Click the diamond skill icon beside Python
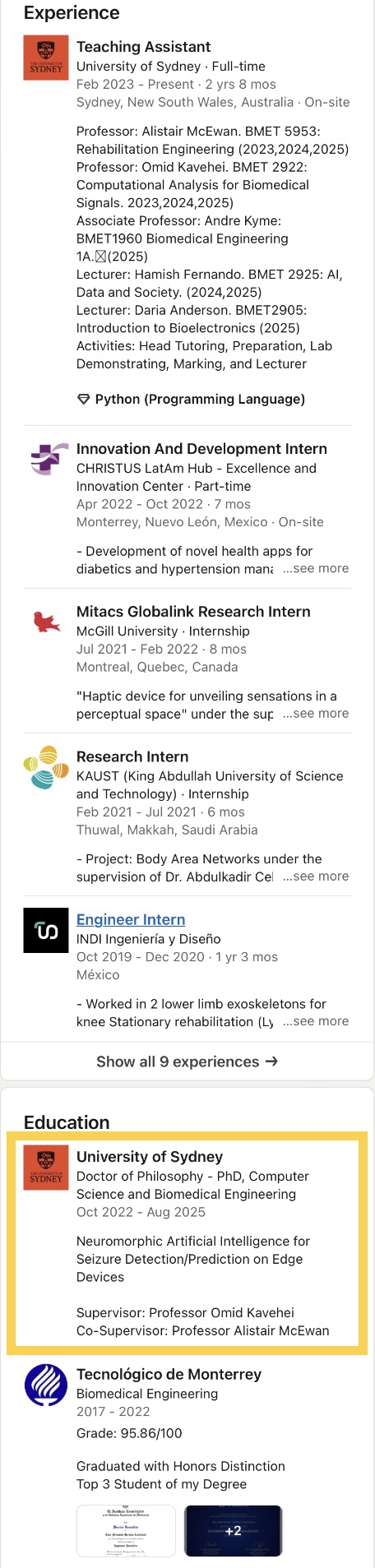This screenshot has width=375, height=1568. [83, 400]
